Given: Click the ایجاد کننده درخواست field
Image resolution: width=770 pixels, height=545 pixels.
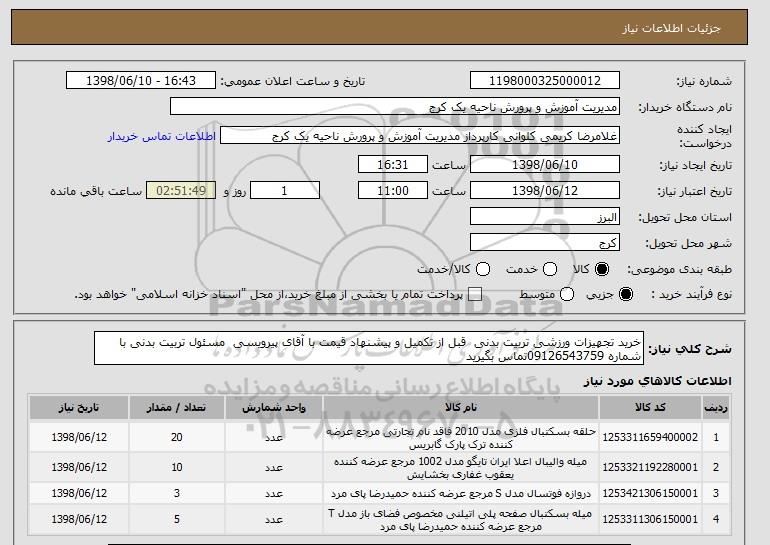Looking at the screenshot, I should (x=420, y=136).
